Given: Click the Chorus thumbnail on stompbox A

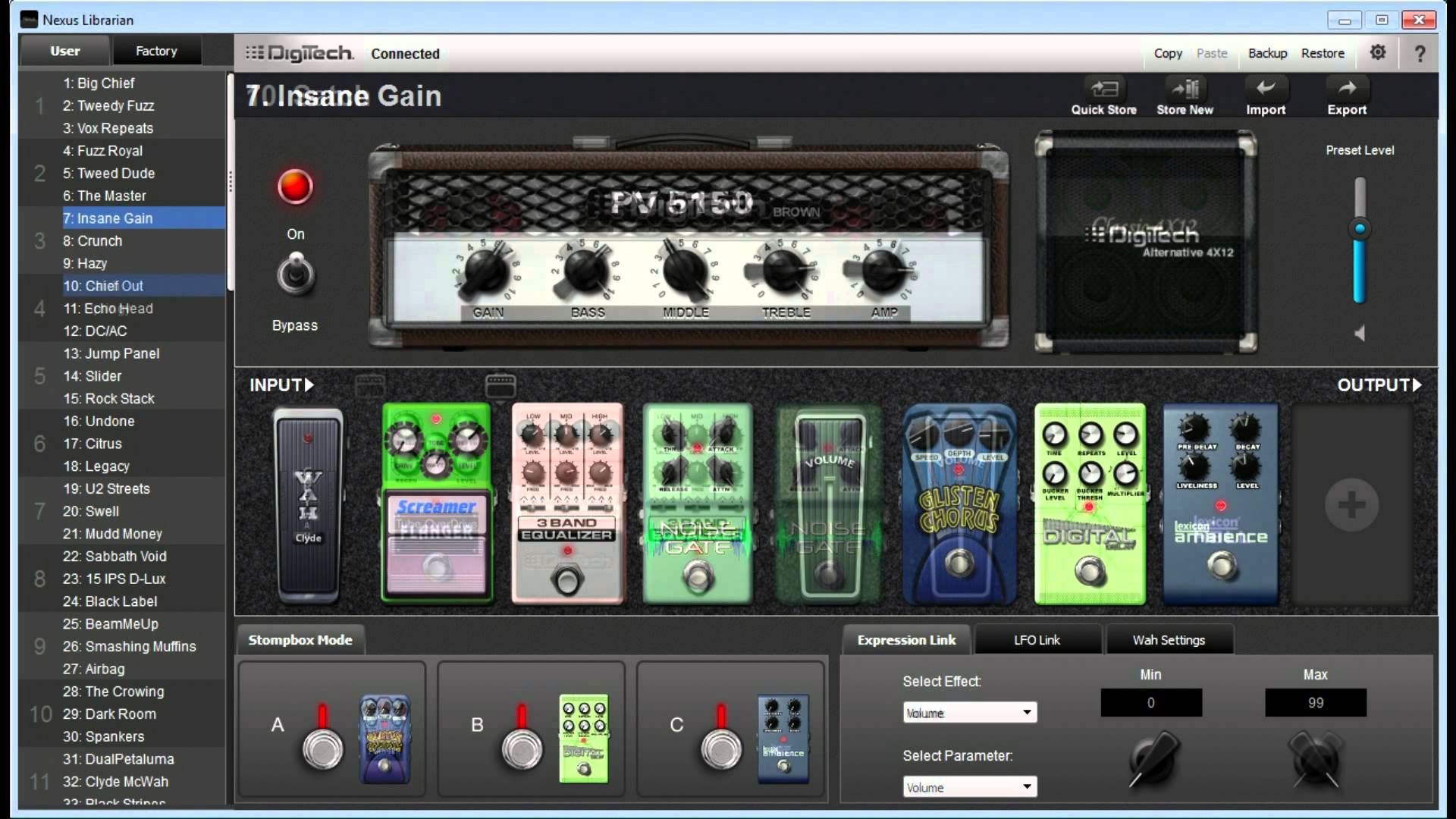Looking at the screenshot, I should click(x=384, y=739).
